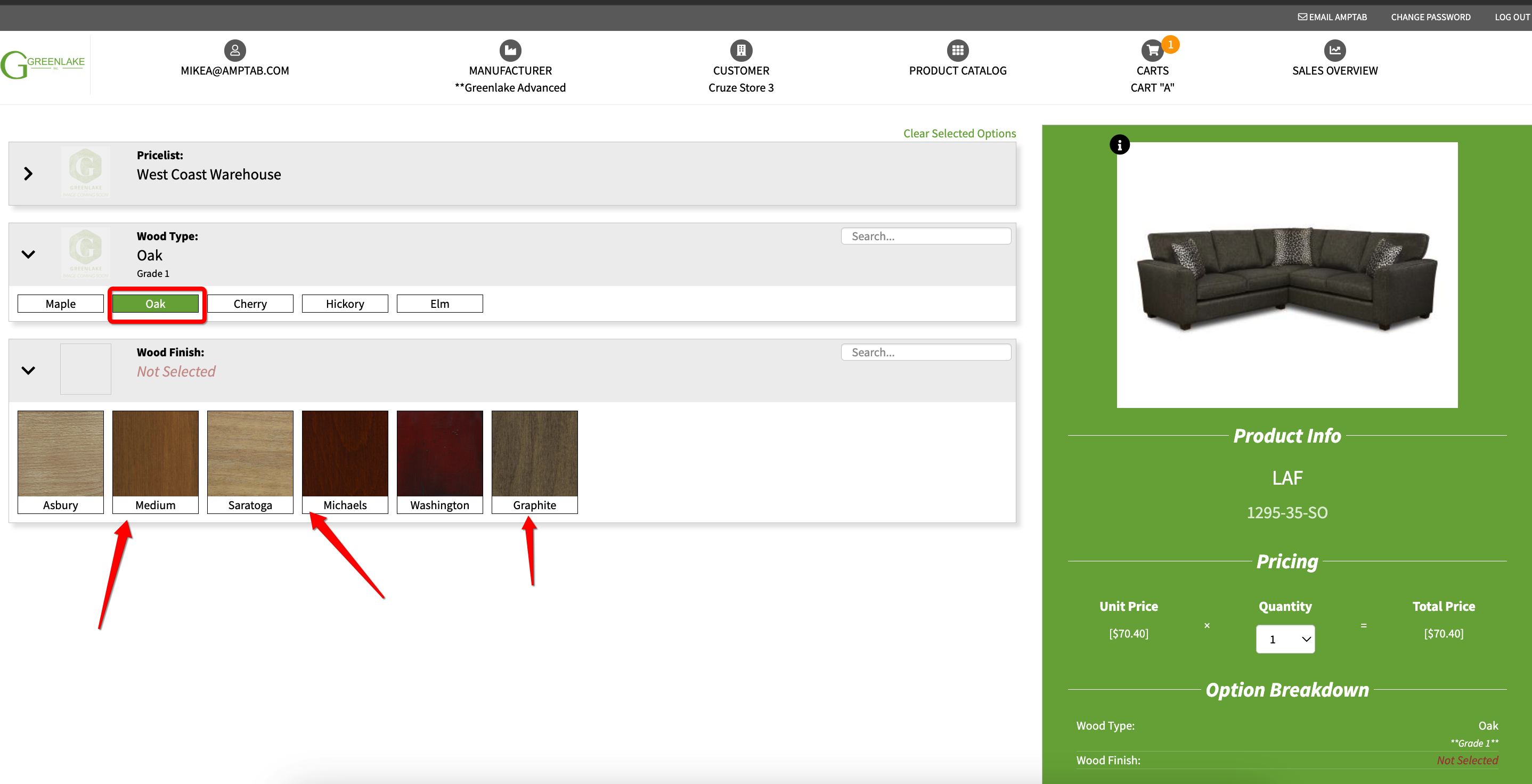This screenshot has height=784, width=1532.
Task: Select the Cherry wood type option
Action: (x=250, y=304)
